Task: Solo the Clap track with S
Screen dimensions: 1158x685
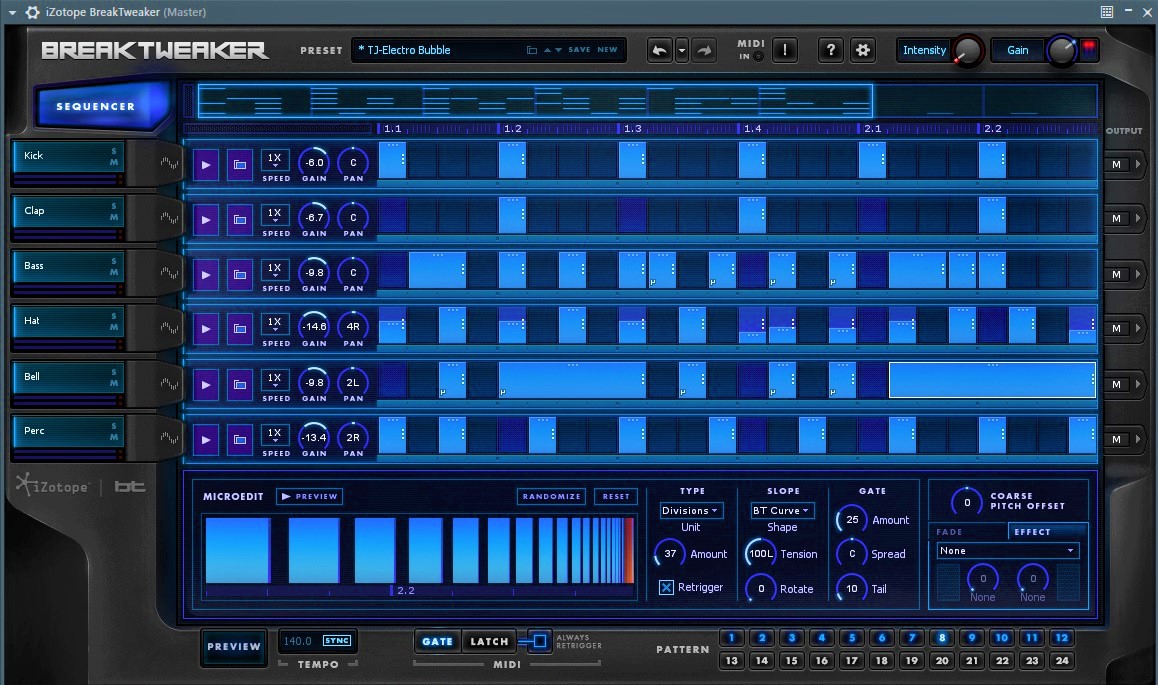Action: pyautogui.click(x=114, y=206)
